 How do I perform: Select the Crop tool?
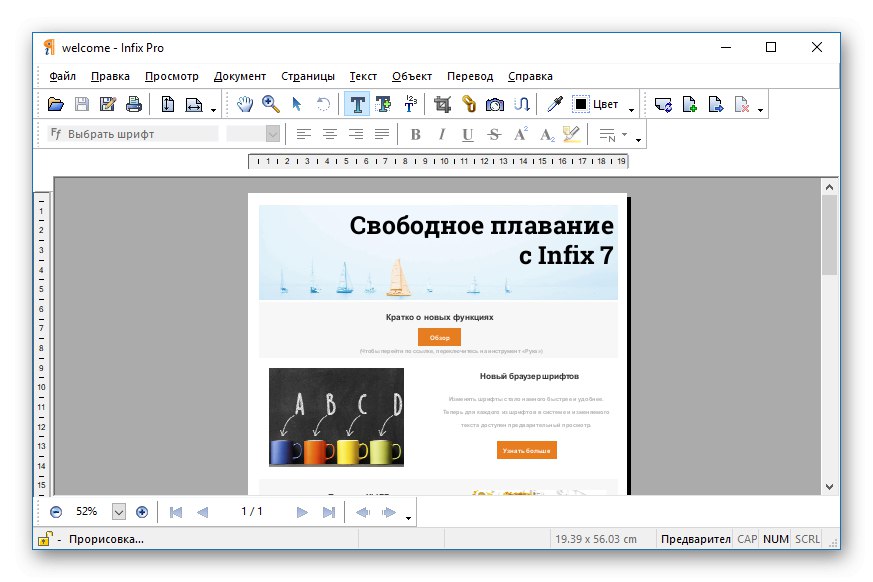tap(442, 104)
